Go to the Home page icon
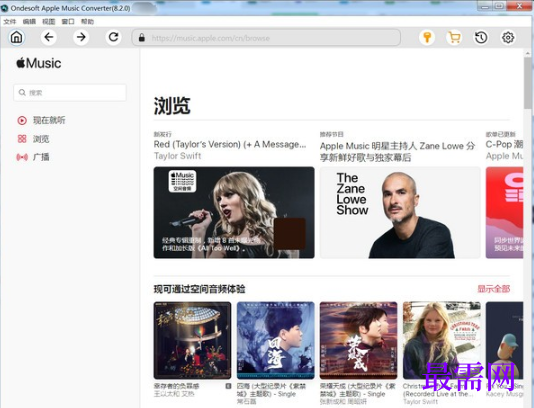This screenshot has width=534, height=408. coord(16,37)
